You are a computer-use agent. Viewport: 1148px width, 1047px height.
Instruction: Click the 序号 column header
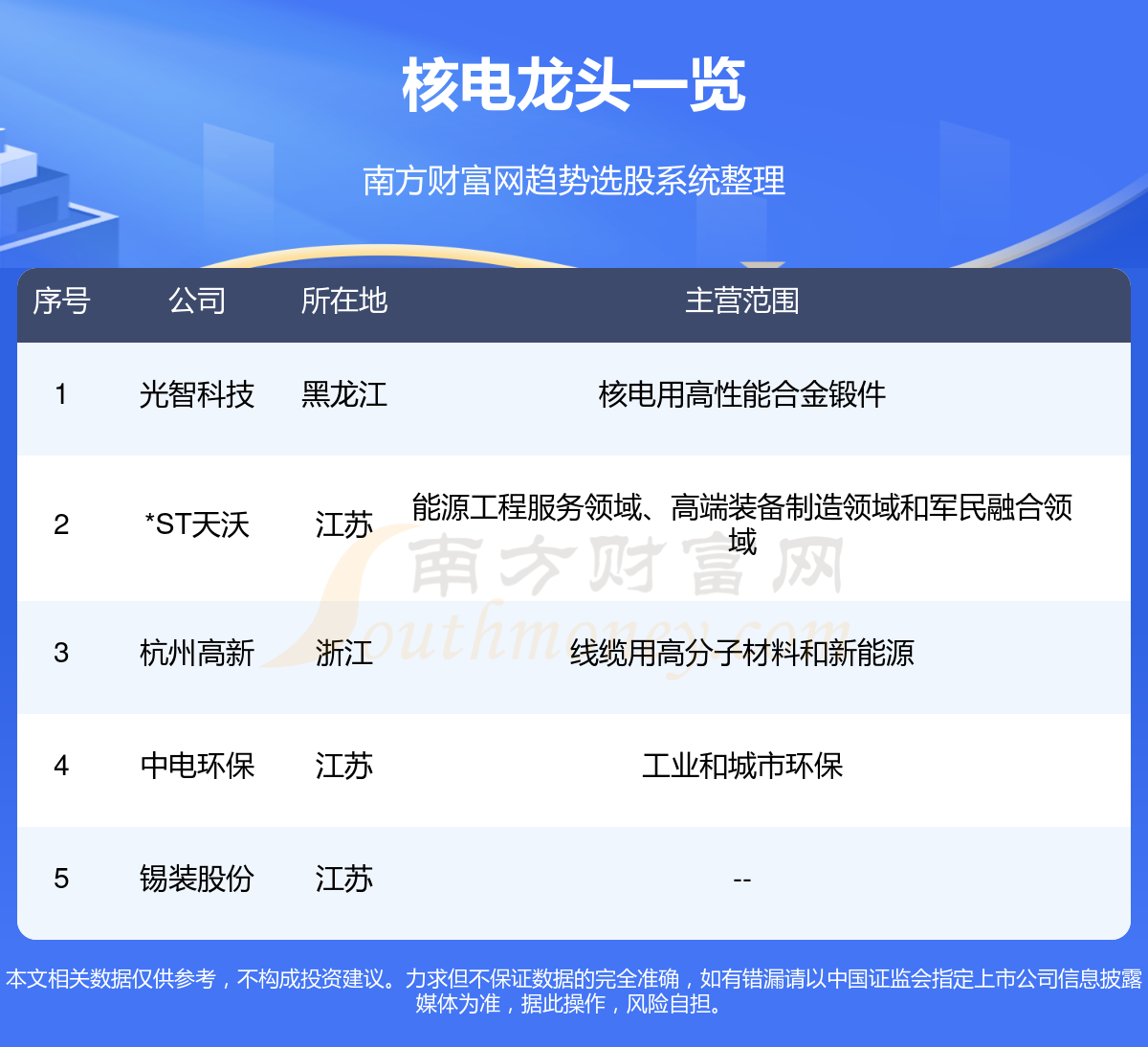tap(61, 301)
